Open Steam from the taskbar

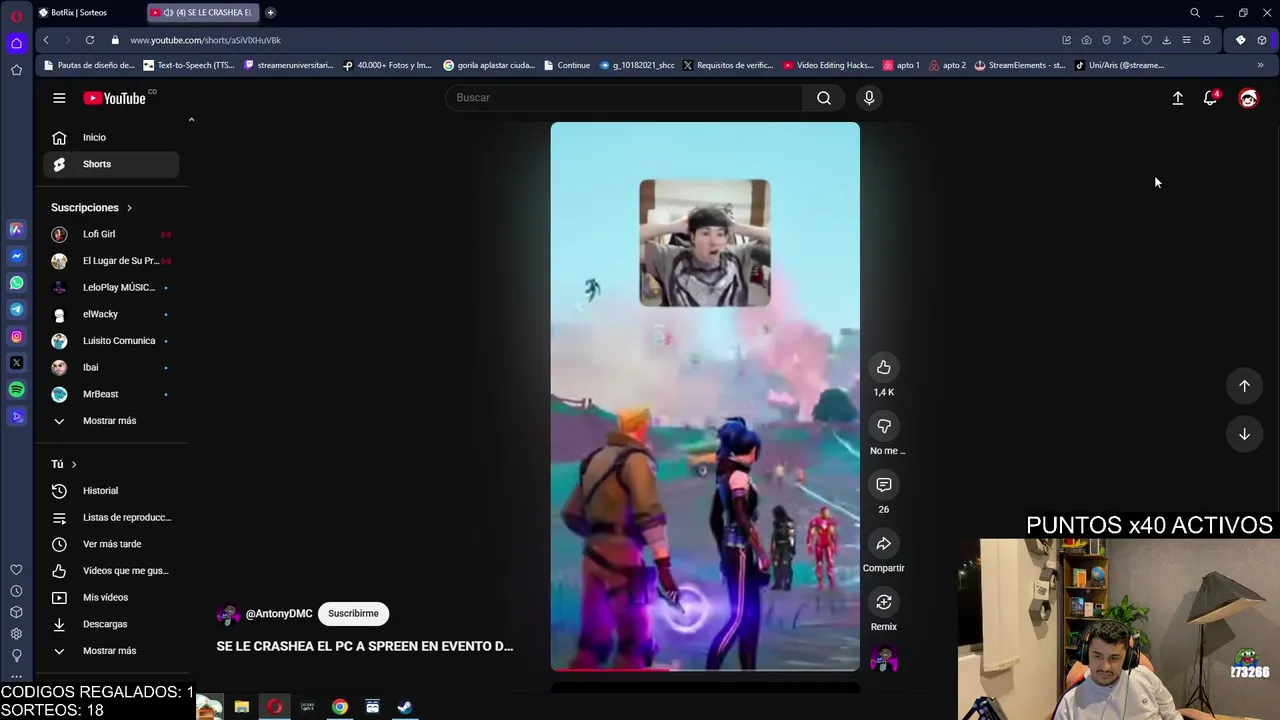(x=405, y=707)
